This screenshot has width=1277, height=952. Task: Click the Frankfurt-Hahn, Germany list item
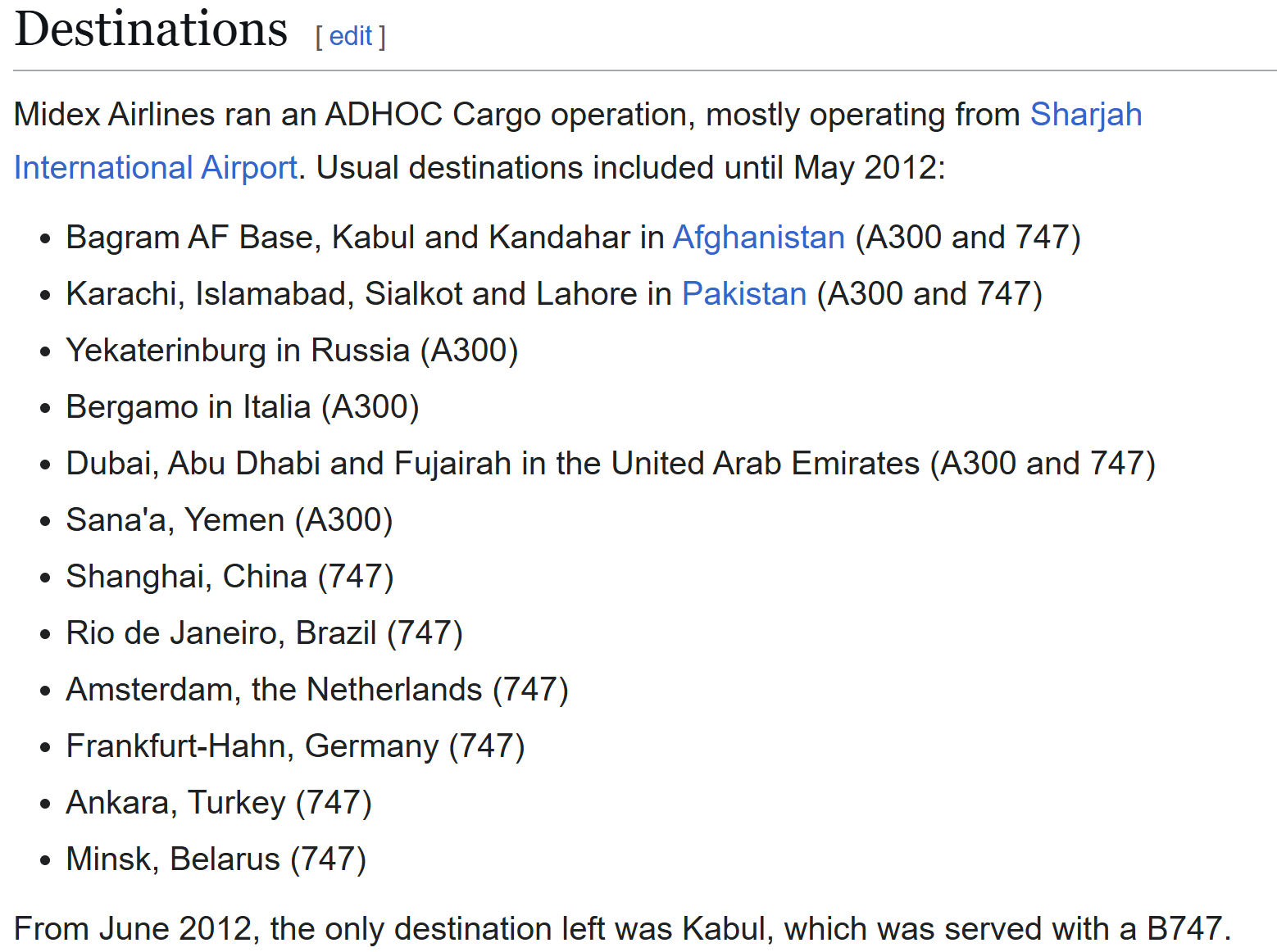tap(295, 746)
